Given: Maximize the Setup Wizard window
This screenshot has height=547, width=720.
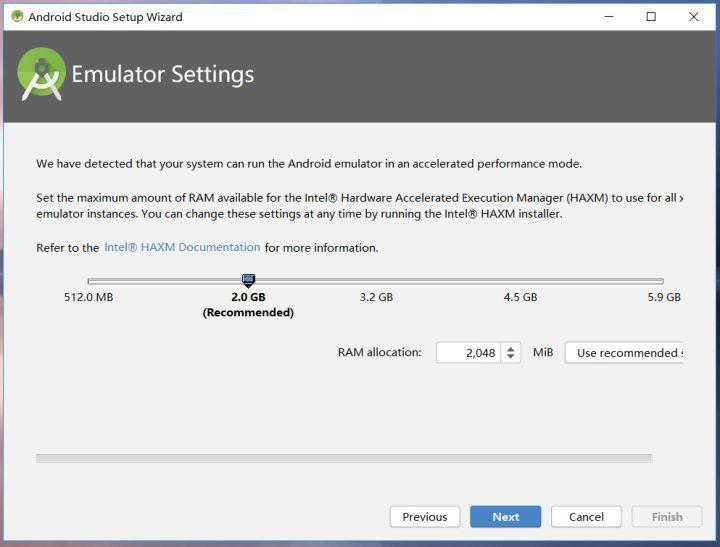Looking at the screenshot, I should pos(651,17).
